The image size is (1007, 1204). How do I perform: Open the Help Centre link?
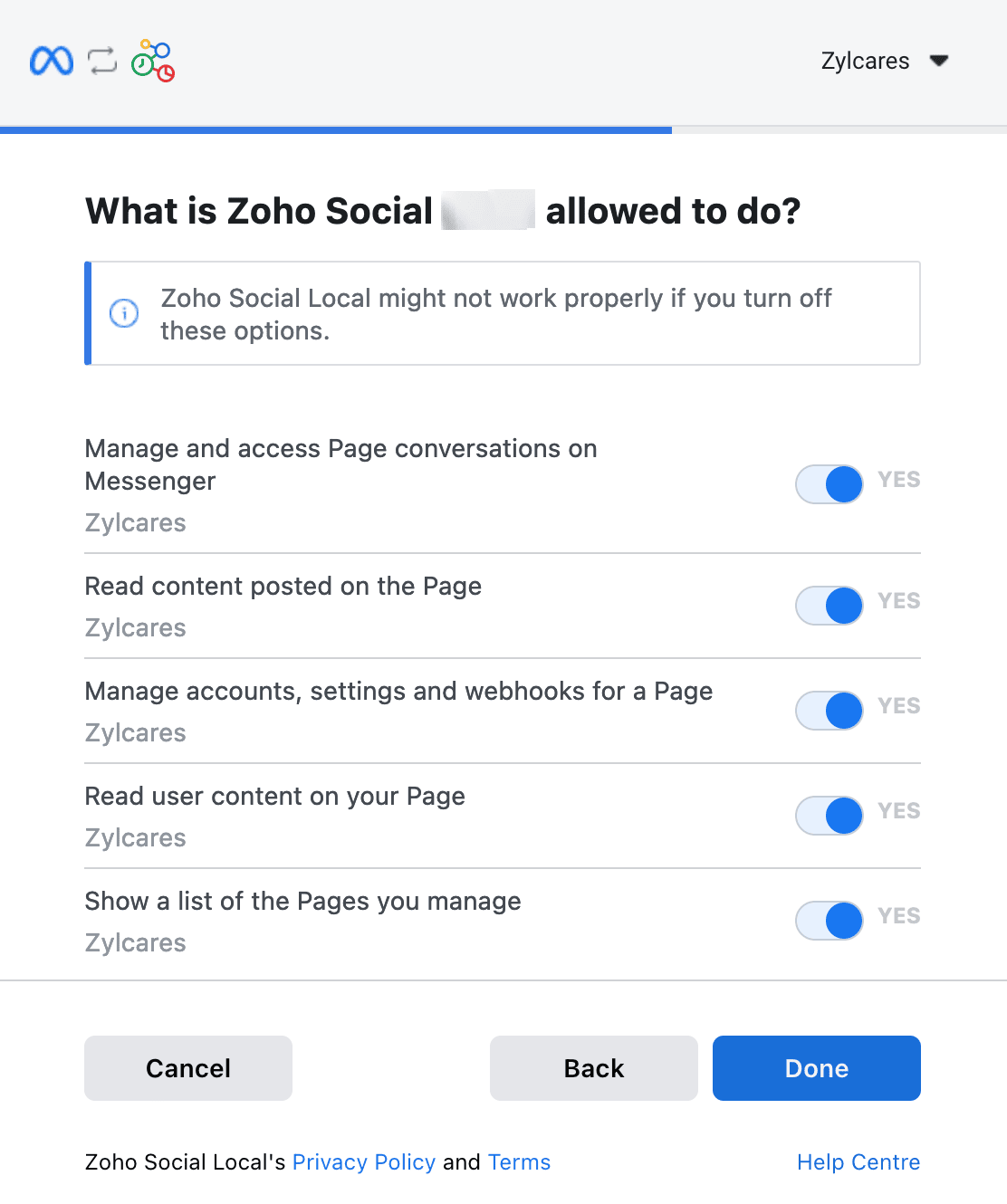tap(858, 1162)
